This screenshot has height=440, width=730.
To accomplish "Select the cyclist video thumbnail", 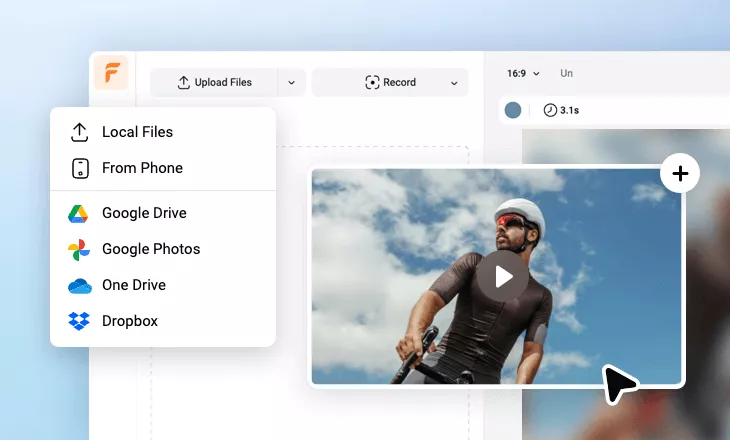I will pyautogui.click(x=496, y=277).
